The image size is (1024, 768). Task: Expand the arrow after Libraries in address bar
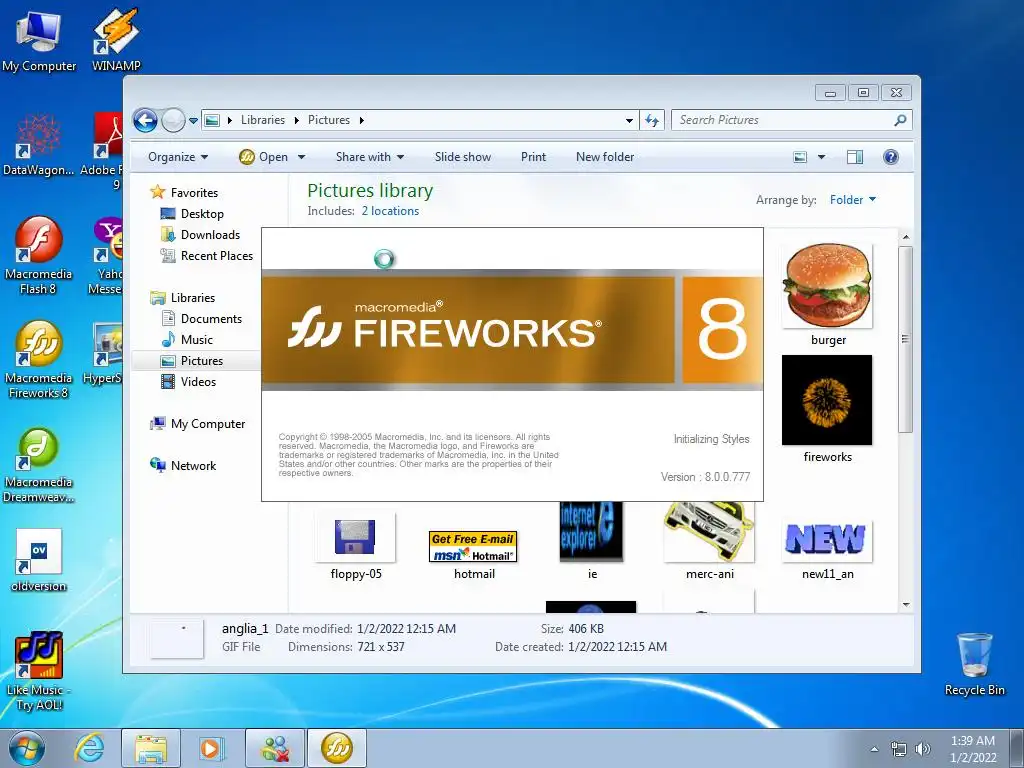296,120
